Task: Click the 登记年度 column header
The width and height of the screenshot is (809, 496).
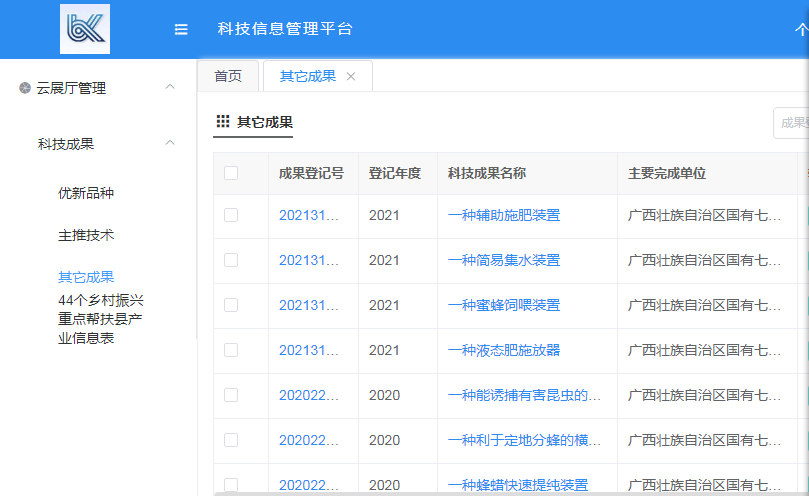Action: pos(395,173)
